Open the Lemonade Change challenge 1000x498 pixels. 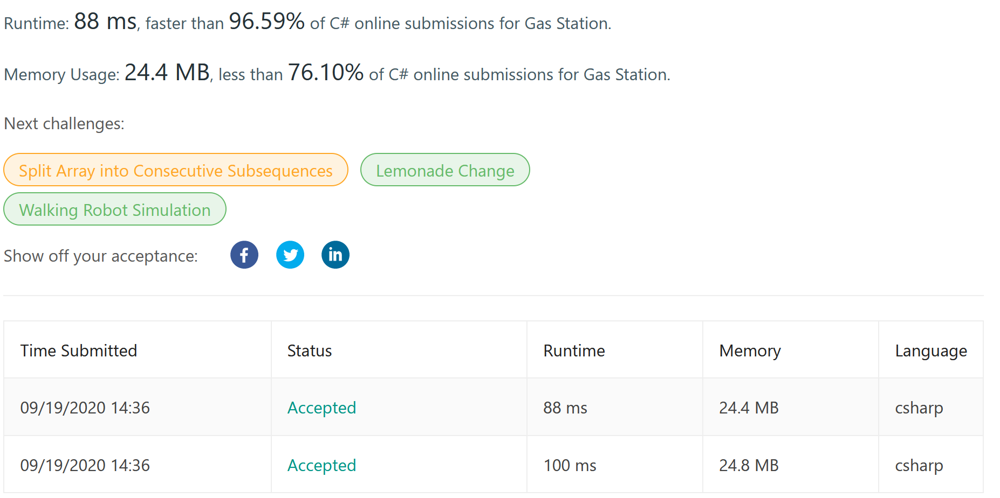[445, 170]
